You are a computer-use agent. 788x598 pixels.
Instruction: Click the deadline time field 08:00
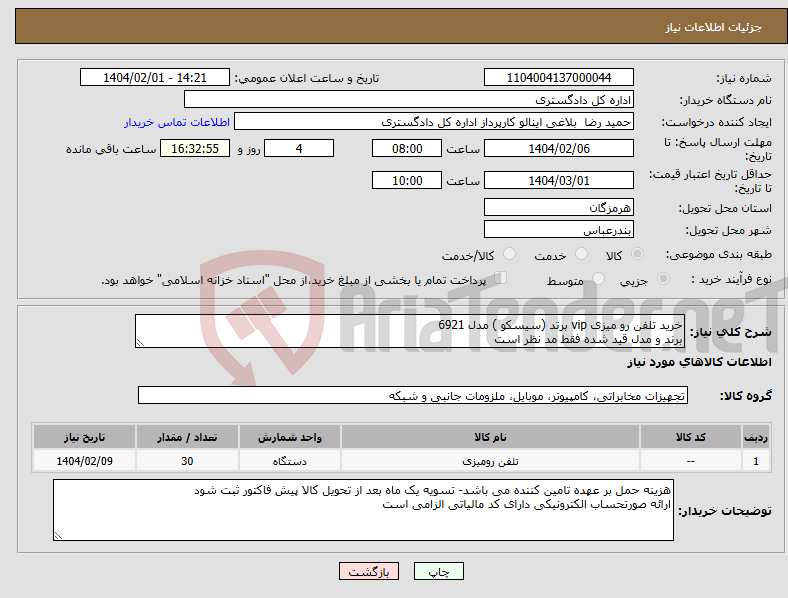tap(407, 148)
